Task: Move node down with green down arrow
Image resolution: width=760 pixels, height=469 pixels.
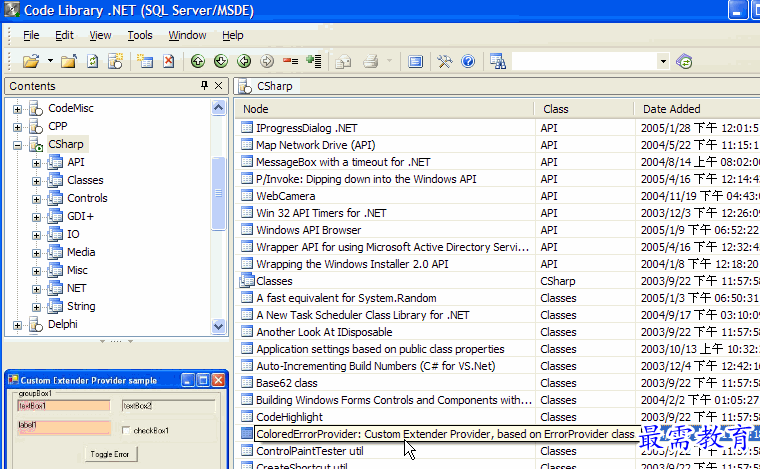Action: [x=221, y=61]
